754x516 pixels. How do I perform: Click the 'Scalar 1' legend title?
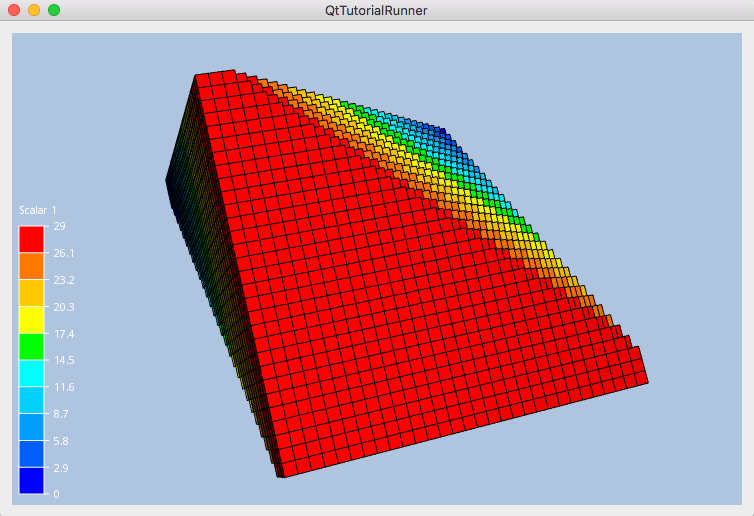click(x=38, y=210)
